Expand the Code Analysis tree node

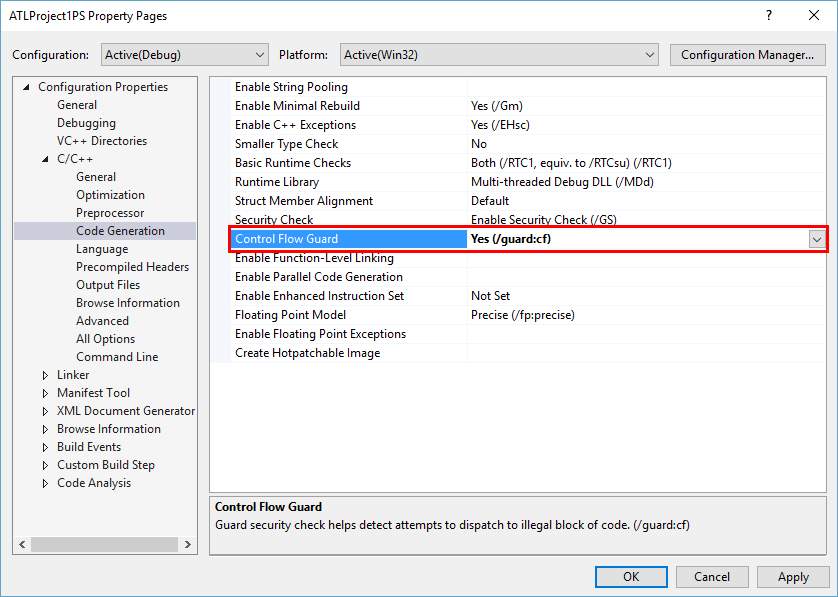point(45,483)
